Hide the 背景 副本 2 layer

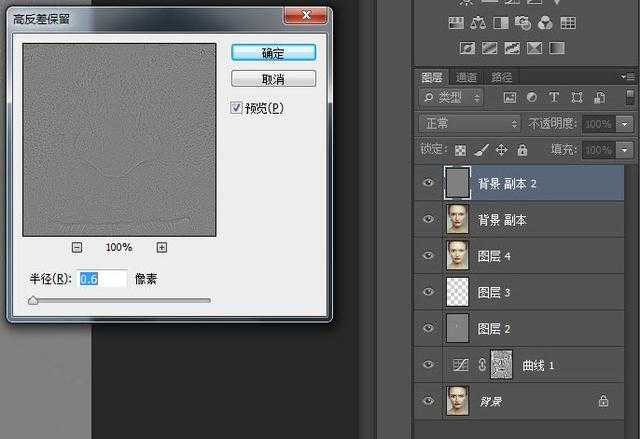tap(429, 183)
